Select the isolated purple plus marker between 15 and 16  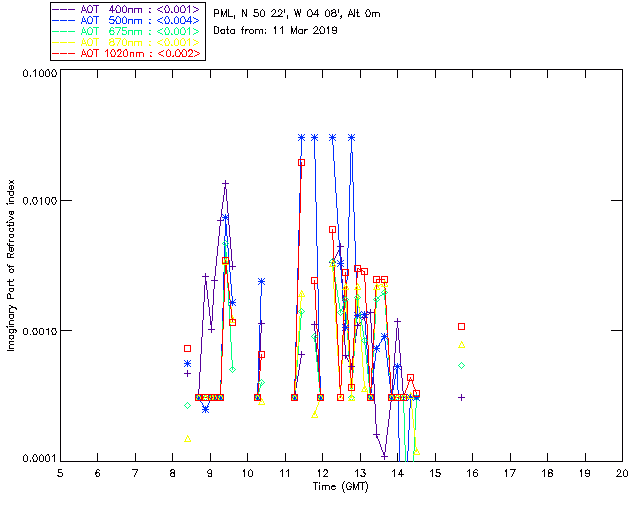[x=462, y=397]
